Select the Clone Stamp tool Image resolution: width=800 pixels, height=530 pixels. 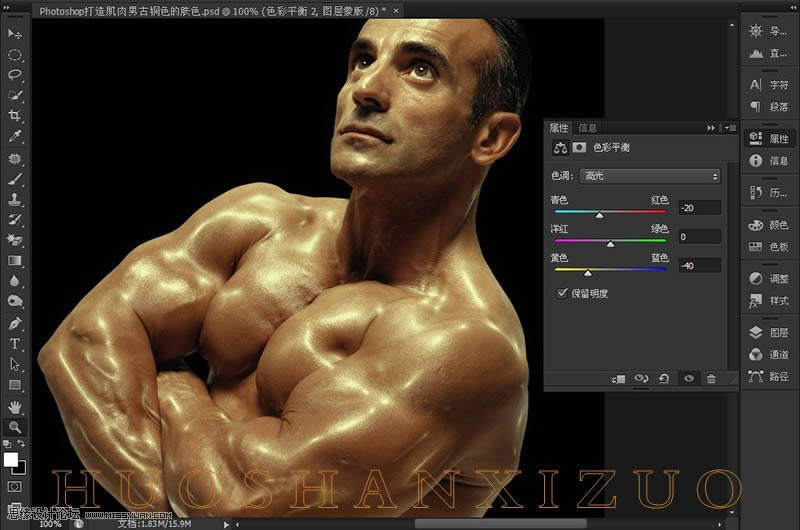pyautogui.click(x=15, y=199)
